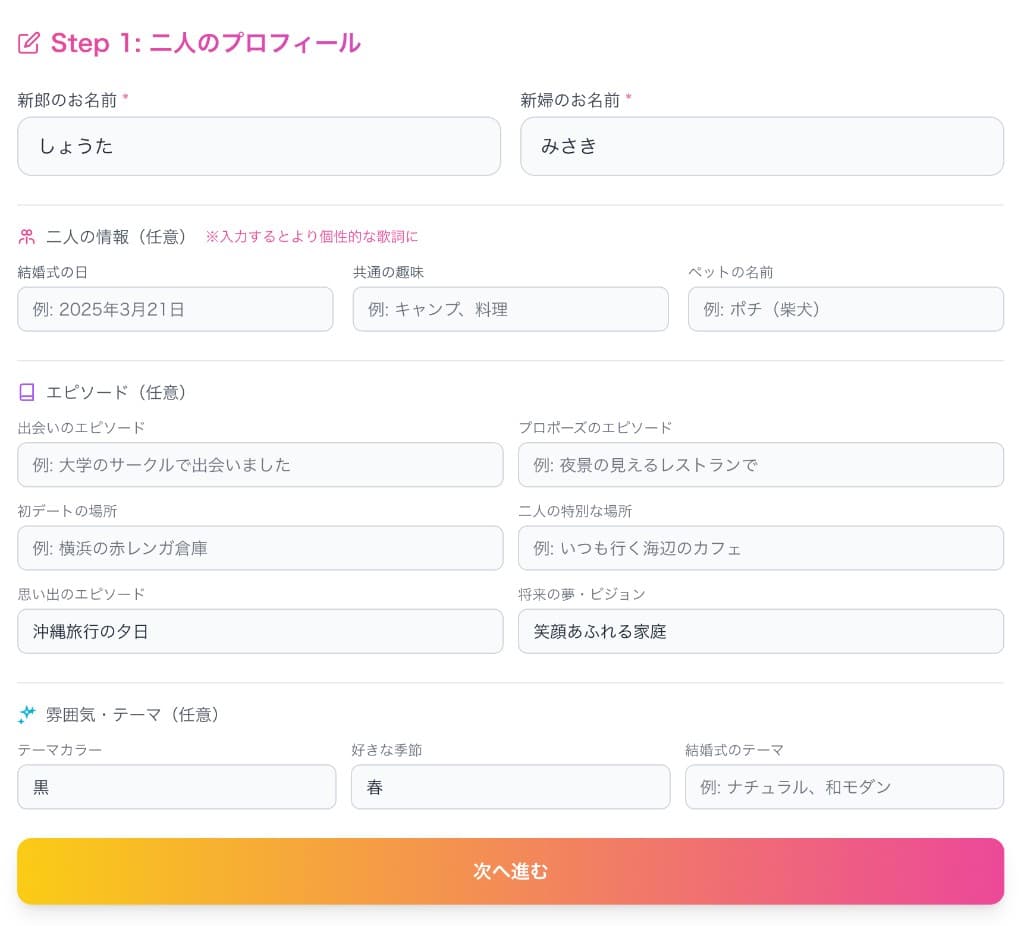The image size is (1024, 926).
Task: Click the 結婚式の日 wedding date field
Action: 175,309
